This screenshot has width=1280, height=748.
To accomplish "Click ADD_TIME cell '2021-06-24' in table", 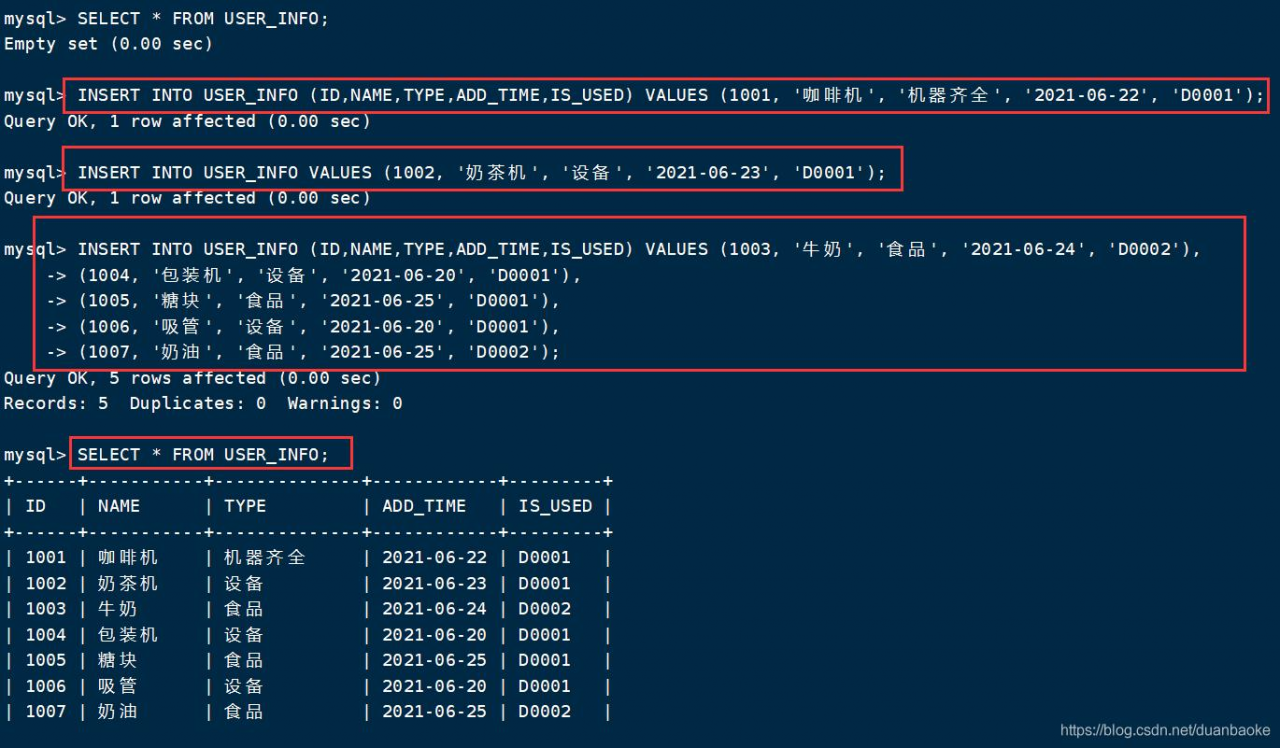I will pyautogui.click(x=434, y=609).
